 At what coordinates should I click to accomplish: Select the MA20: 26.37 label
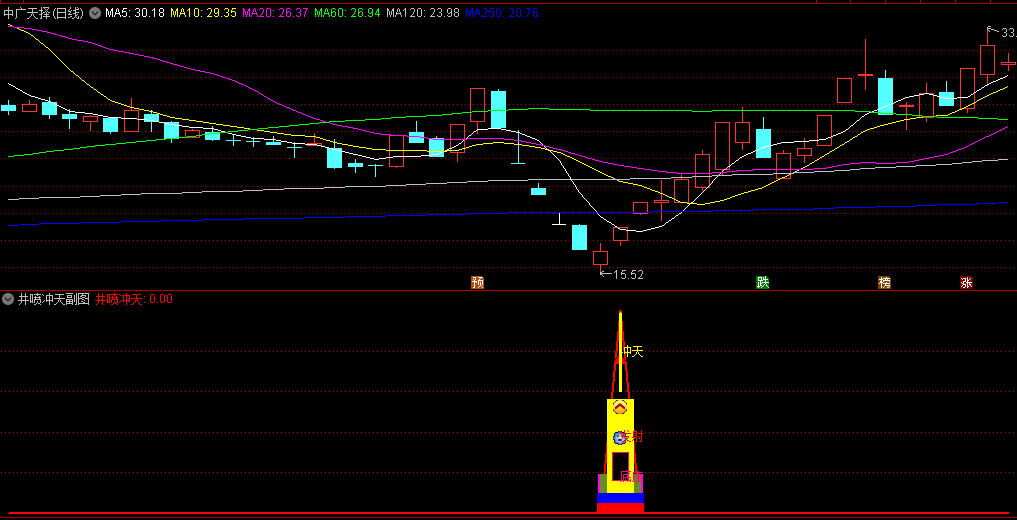[274, 13]
